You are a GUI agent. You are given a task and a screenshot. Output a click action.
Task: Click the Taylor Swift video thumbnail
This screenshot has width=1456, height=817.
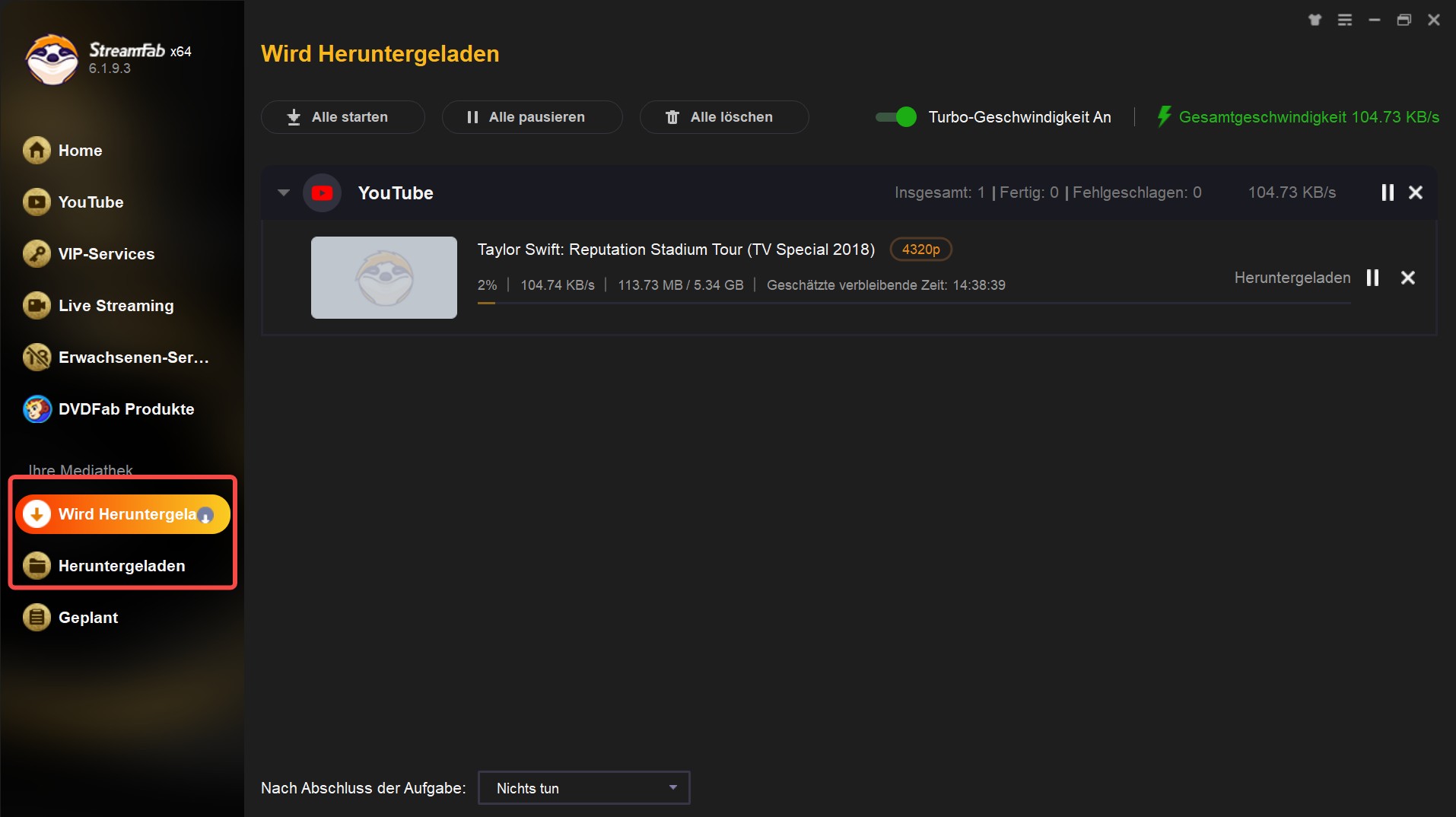coord(384,278)
